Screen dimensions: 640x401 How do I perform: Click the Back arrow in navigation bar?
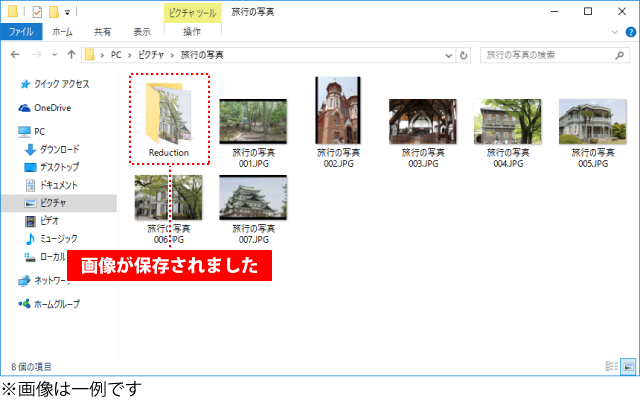pyautogui.click(x=15, y=54)
